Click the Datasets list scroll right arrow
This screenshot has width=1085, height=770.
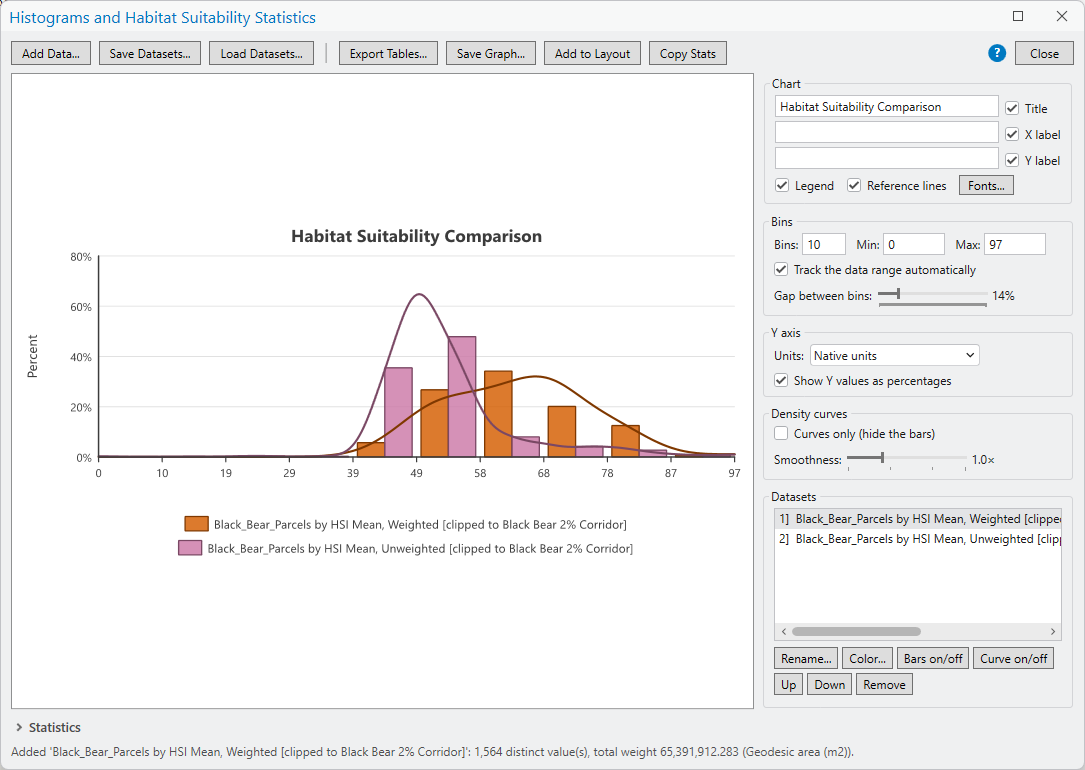[1052, 631]
